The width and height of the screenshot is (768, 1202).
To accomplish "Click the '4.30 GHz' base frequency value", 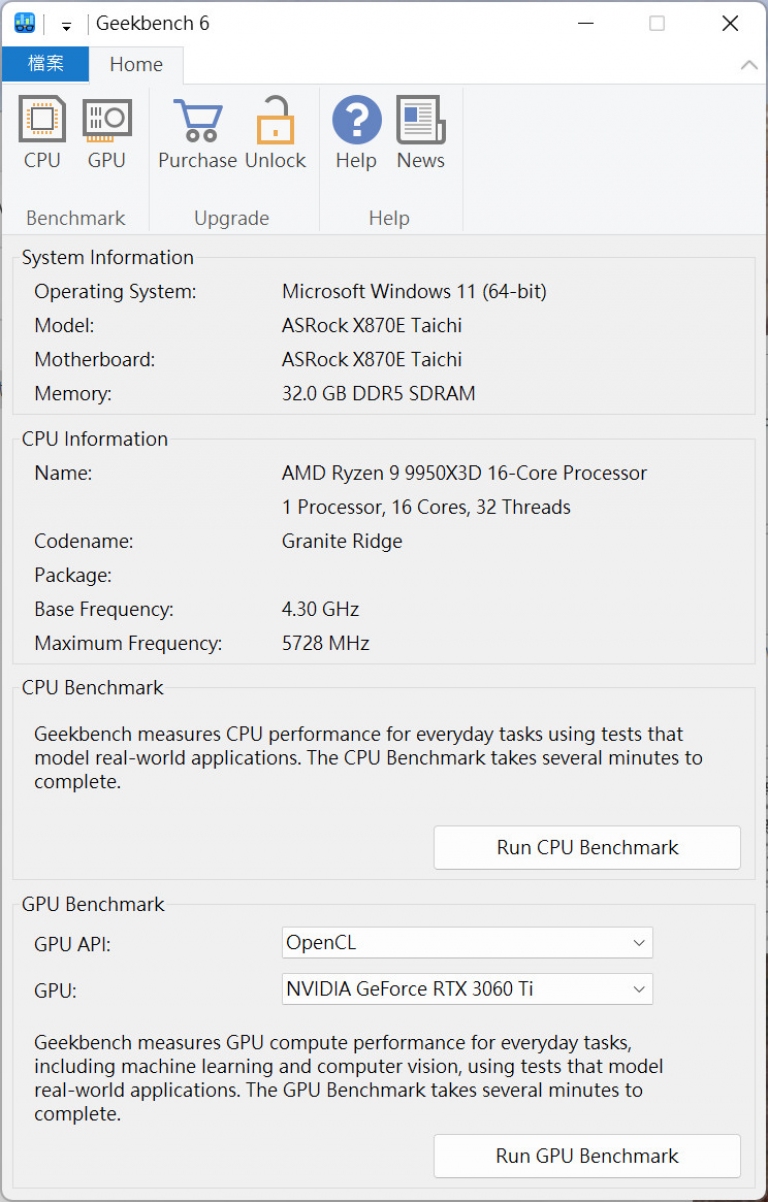I will pyautogui.click(x=320, y=609).
